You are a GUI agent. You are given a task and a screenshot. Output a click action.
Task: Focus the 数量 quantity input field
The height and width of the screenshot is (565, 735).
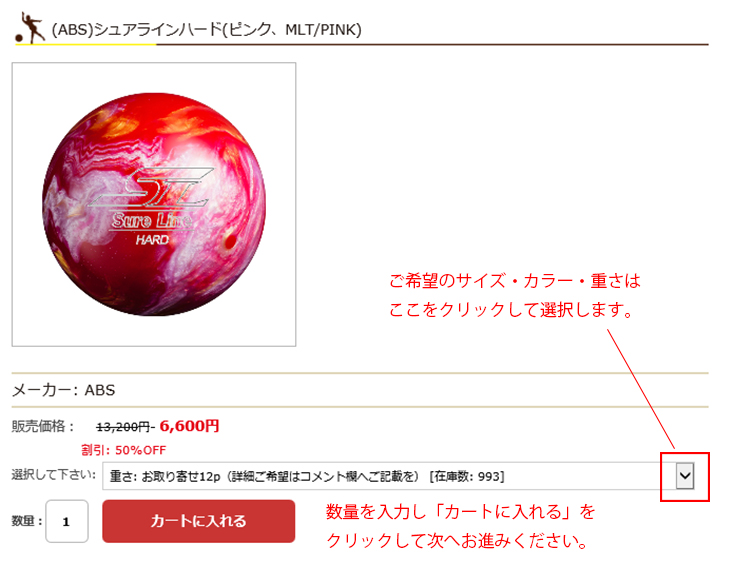(67, 521)
